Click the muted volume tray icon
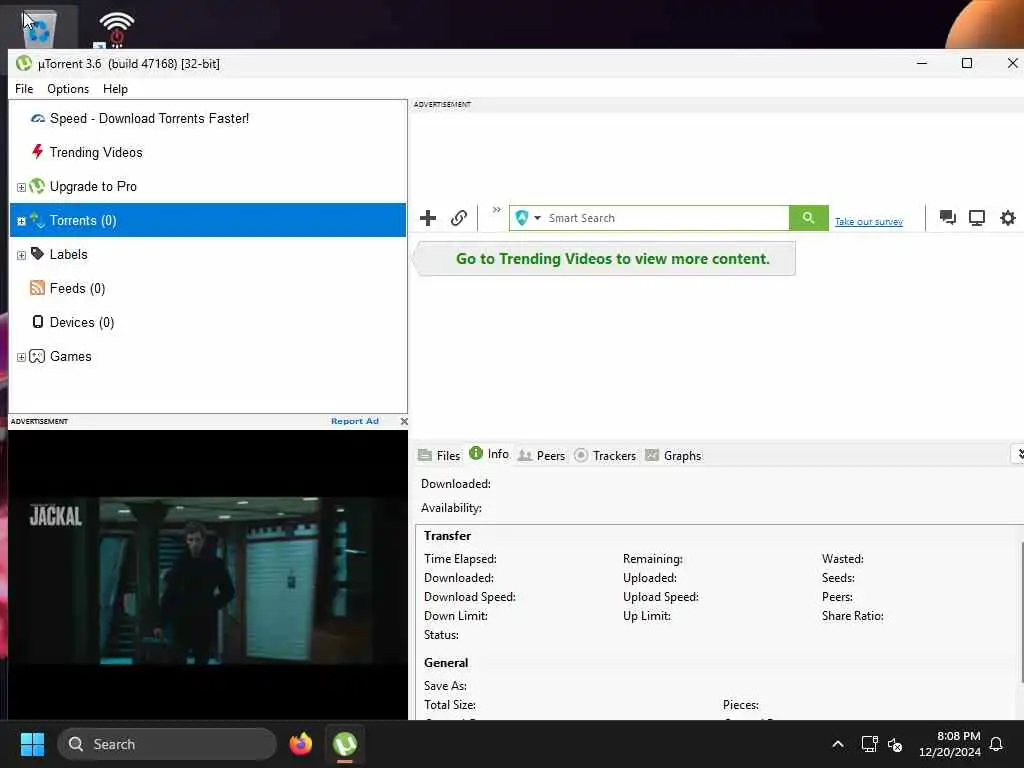The height and width of the screenshot is (768, 1024). pos(895,744)
